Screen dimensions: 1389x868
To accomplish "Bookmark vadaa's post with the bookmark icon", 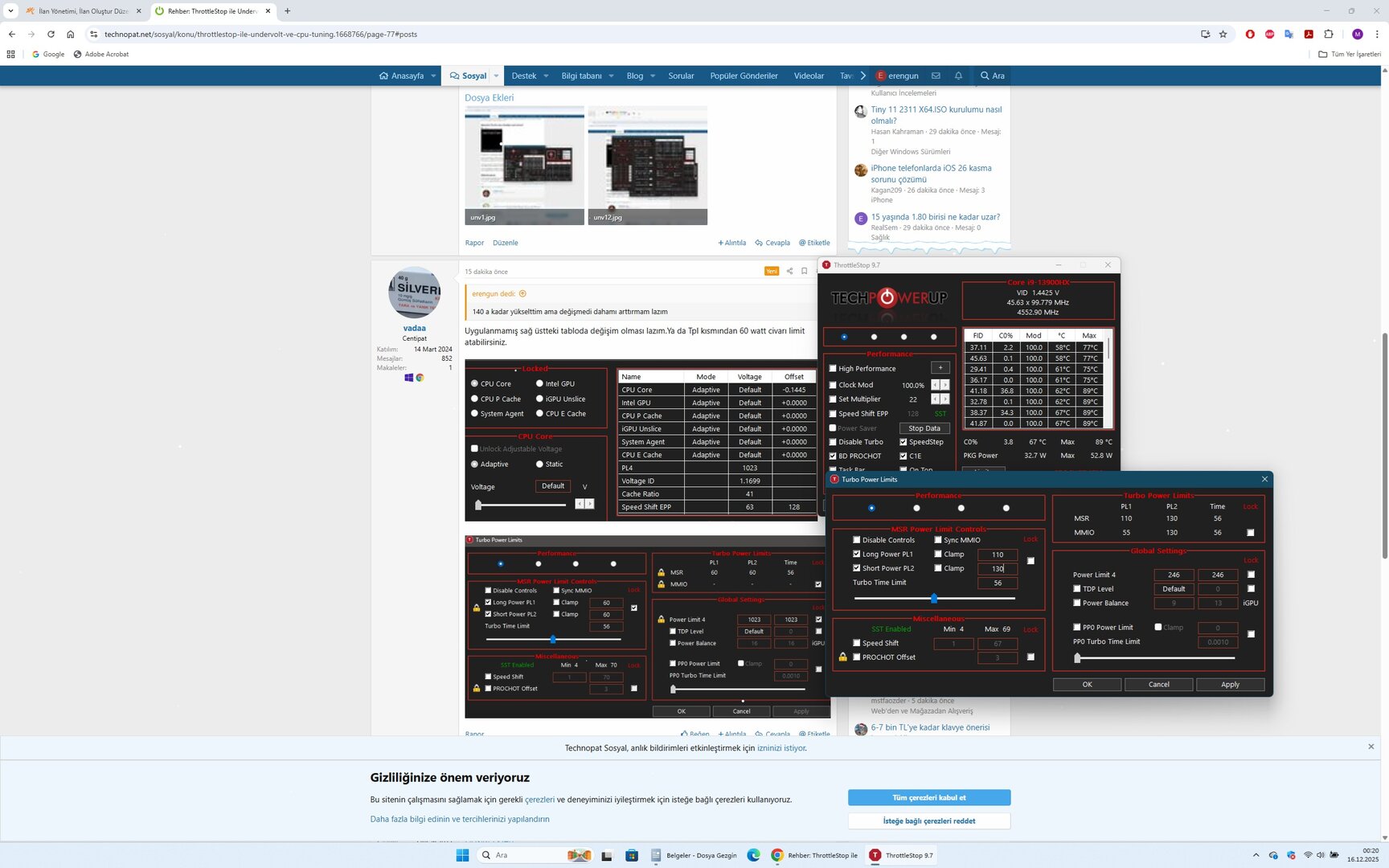I will coord(804,271).
